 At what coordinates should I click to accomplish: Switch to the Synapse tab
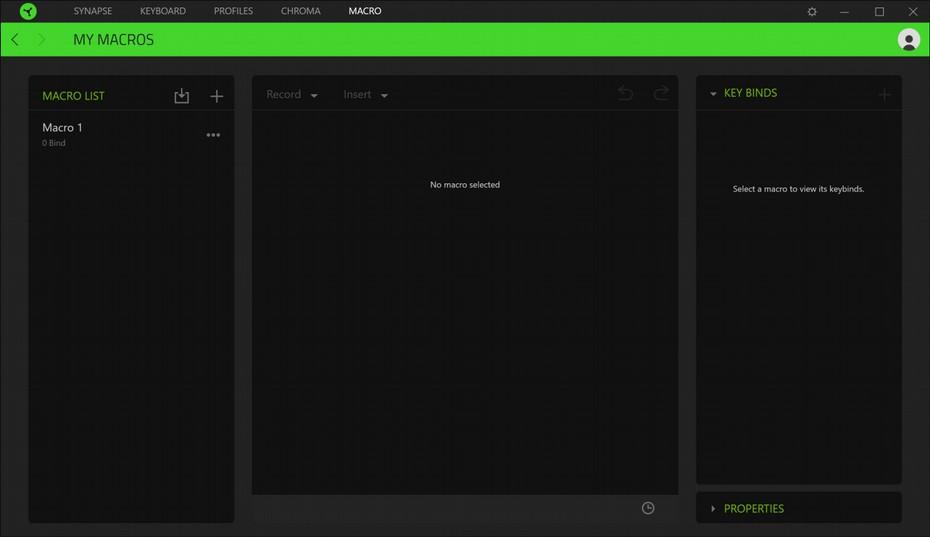click(x=93, y=11)
